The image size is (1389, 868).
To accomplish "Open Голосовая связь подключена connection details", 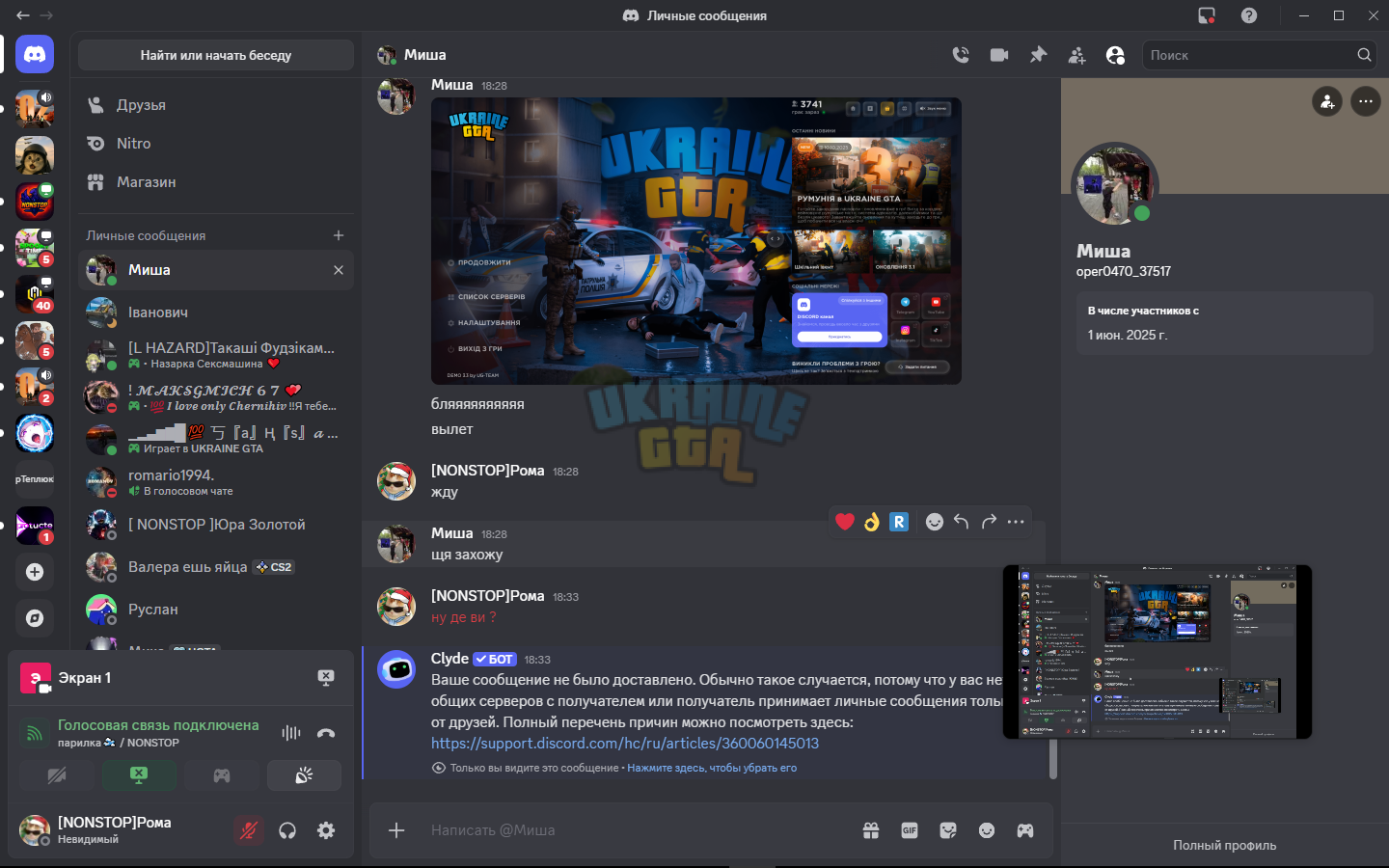I will click(x=158, y=725).
